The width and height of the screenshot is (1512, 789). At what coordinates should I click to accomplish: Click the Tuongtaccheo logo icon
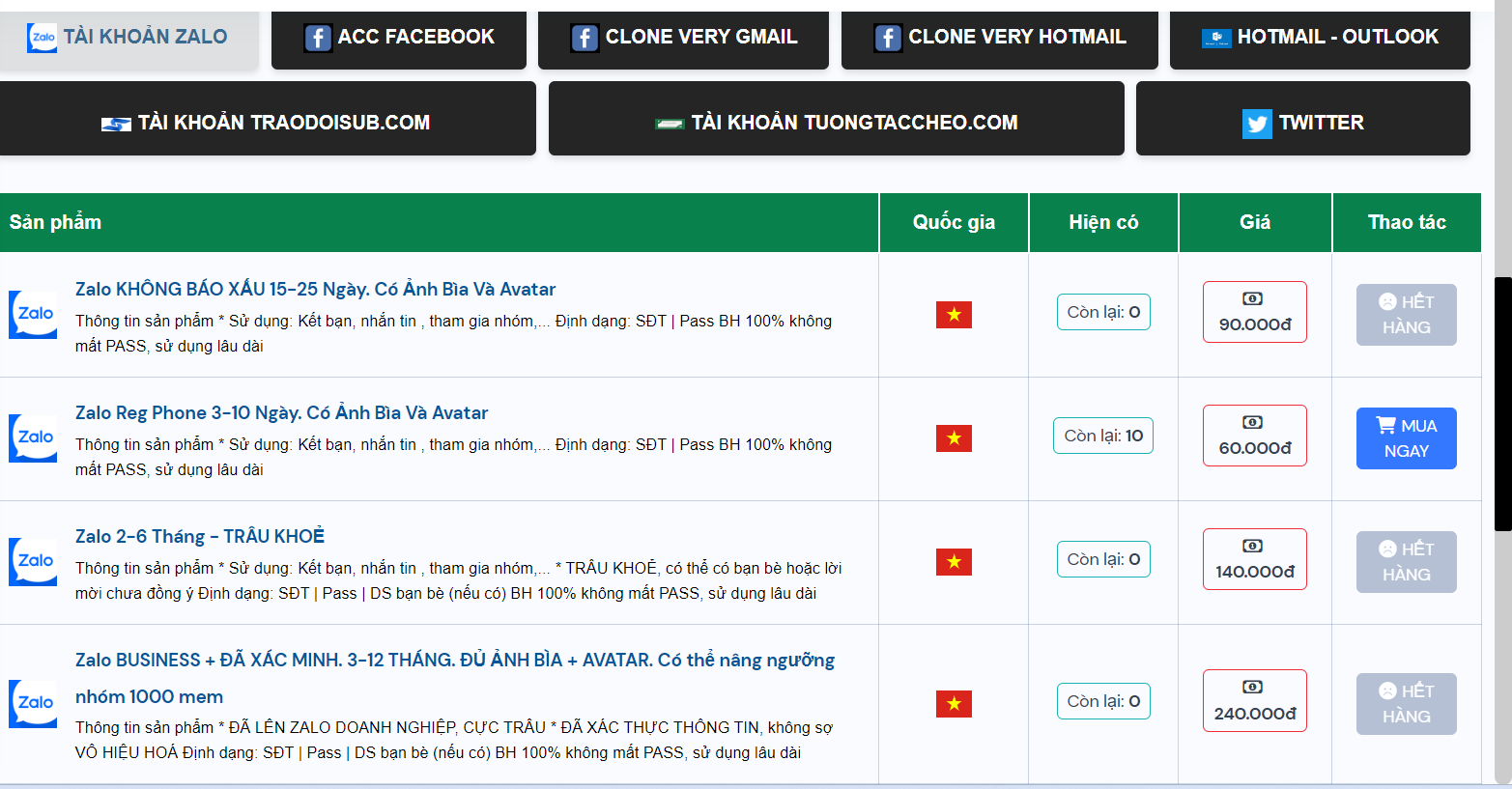pos(670,124)
